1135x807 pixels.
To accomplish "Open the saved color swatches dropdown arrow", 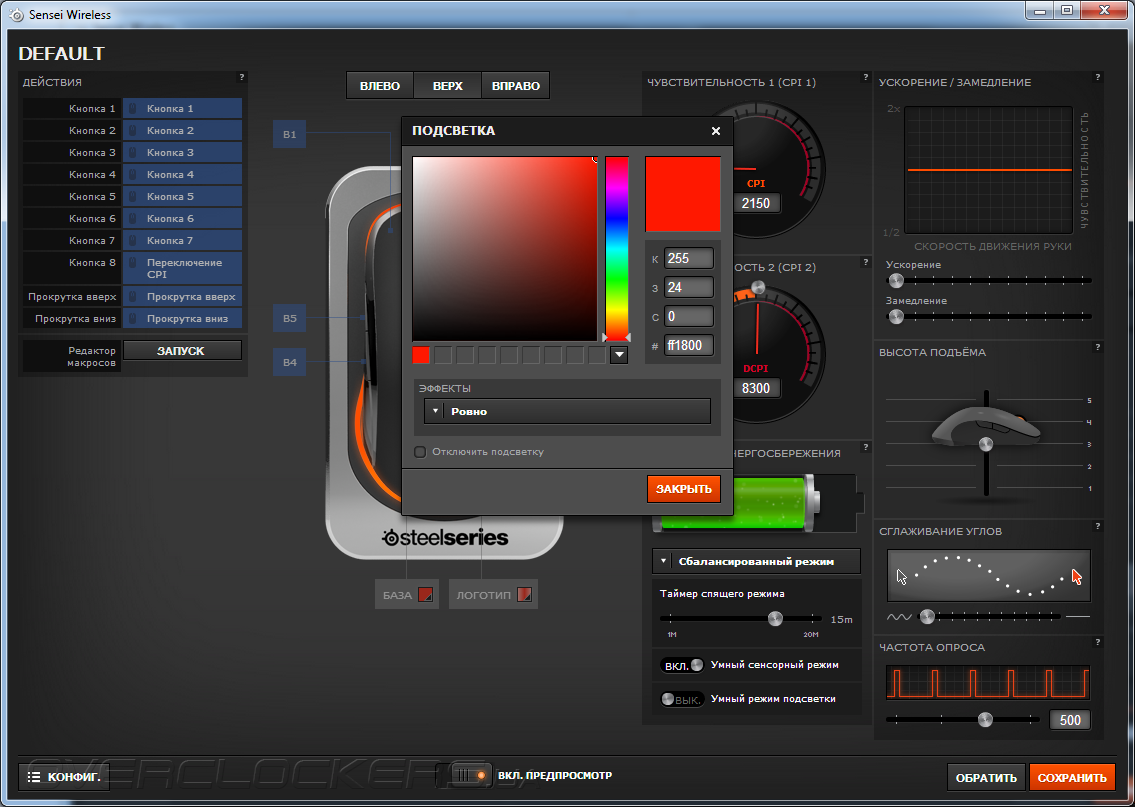I will pyautogui.click(x=619, y=355).
